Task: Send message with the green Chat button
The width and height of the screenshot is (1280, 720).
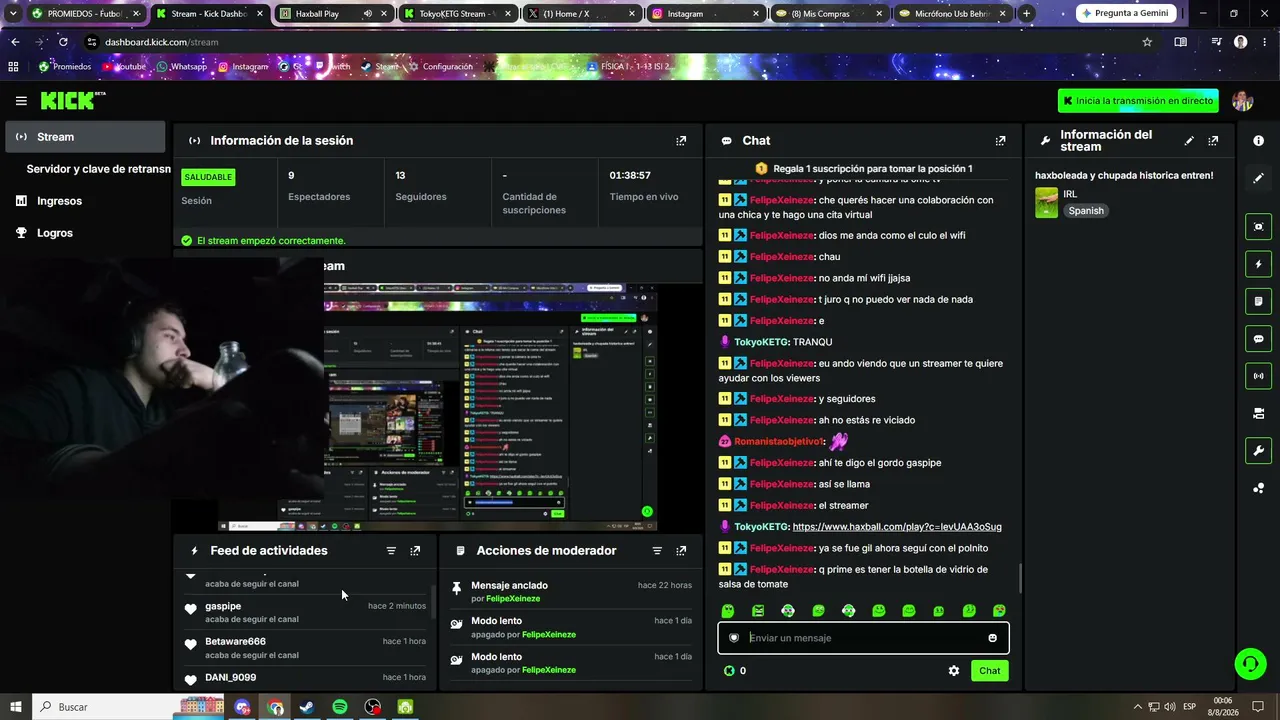Action: pos(989,671)
